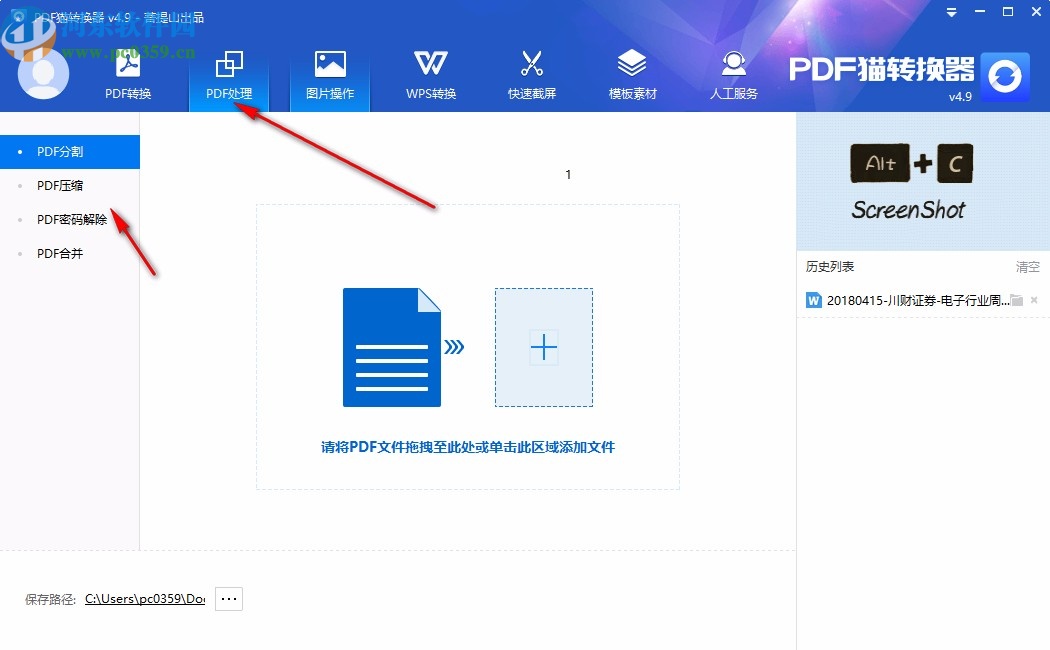Switch to the PDF分割 tab

(x=62, y=151)
